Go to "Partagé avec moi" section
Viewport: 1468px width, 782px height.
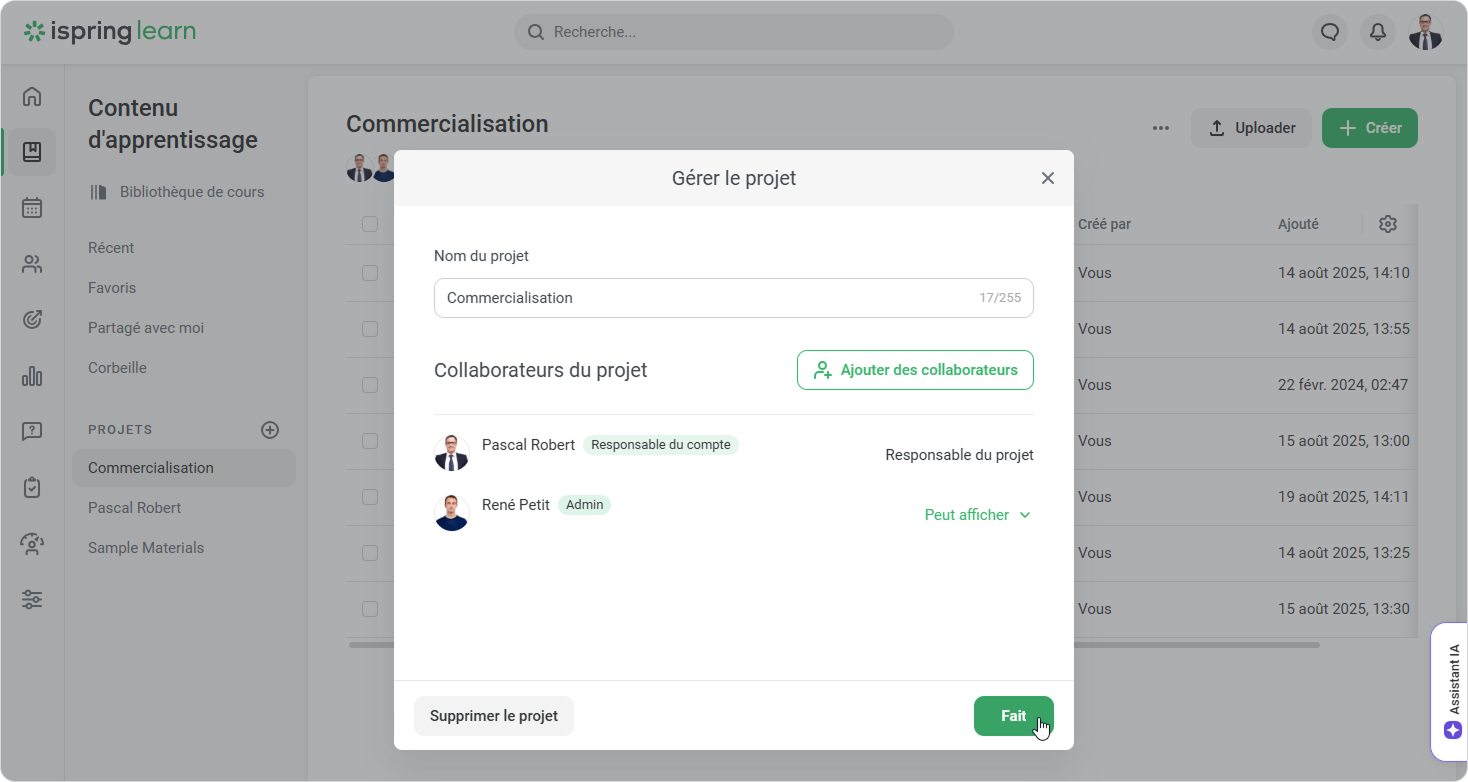pos(146,328)
